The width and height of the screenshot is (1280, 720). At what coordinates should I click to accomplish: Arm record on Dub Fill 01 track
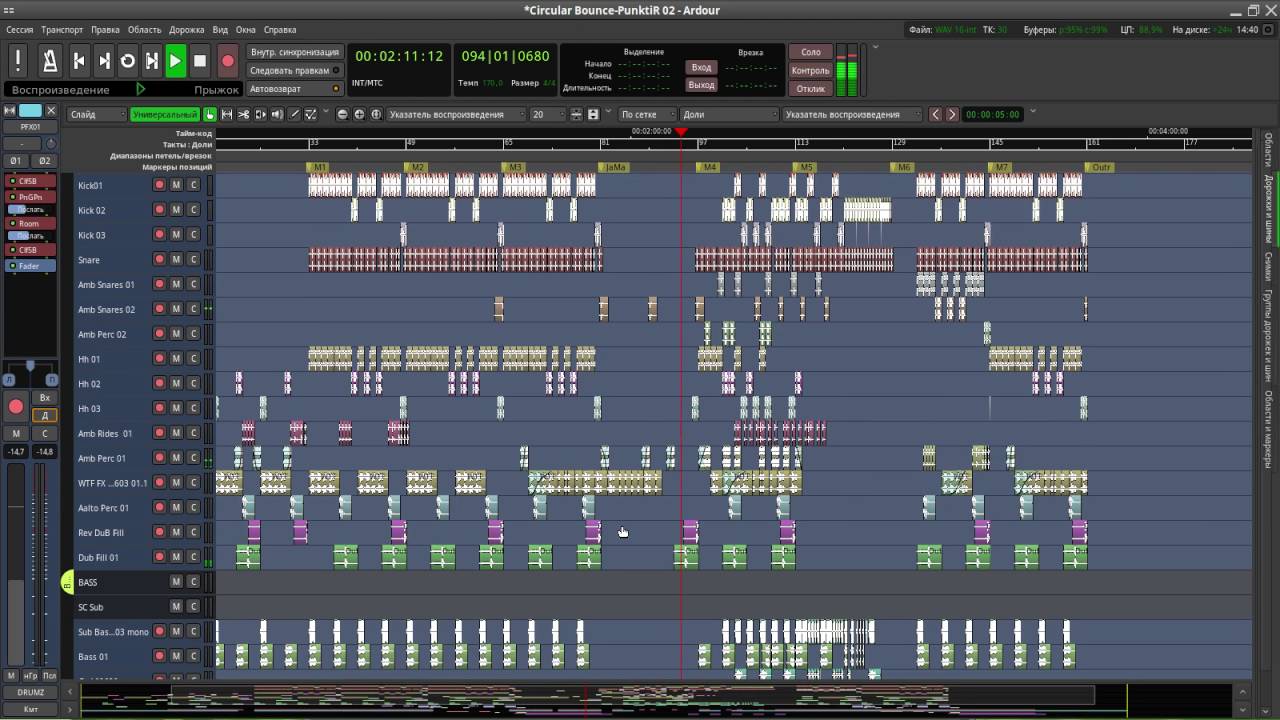159,557
